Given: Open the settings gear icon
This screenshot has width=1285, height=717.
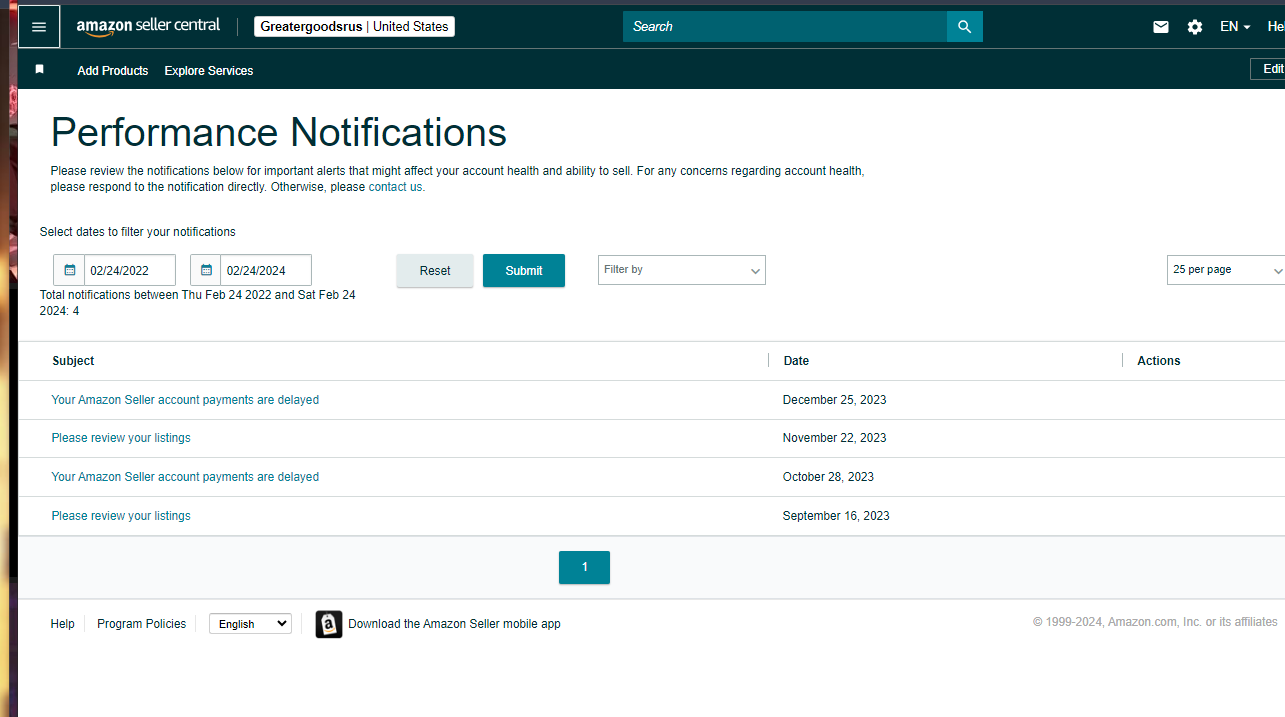Looking at the screenshot, I should tap(1195, 27).
